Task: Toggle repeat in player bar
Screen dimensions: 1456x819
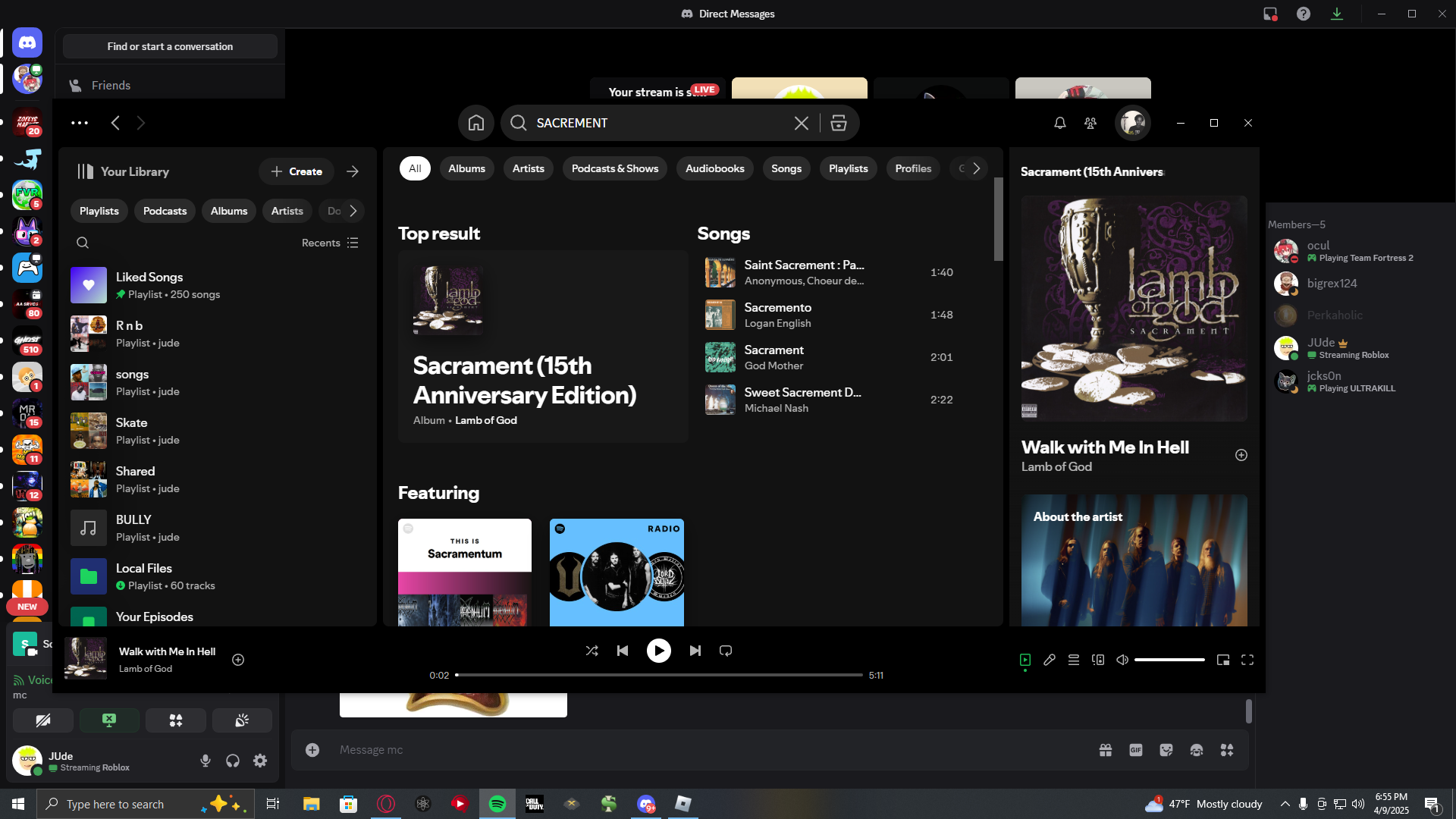Action: [726, 651]
